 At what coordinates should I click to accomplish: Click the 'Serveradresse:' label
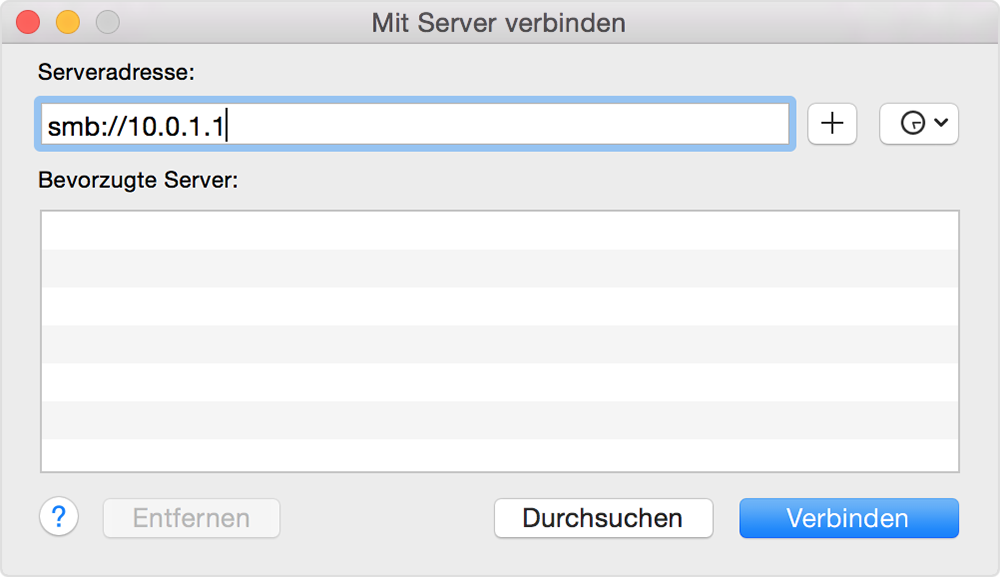[116, 72]
